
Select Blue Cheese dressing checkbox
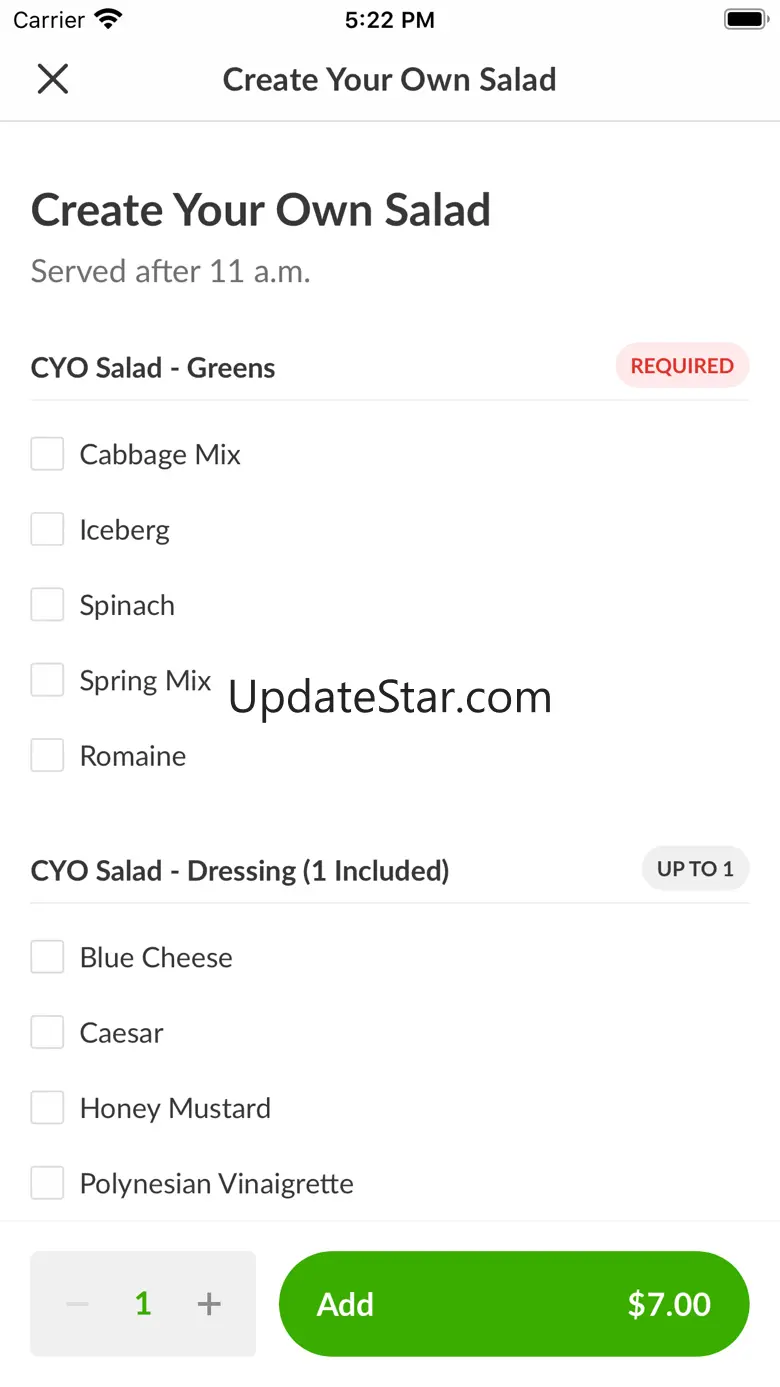tap(47, 957)
